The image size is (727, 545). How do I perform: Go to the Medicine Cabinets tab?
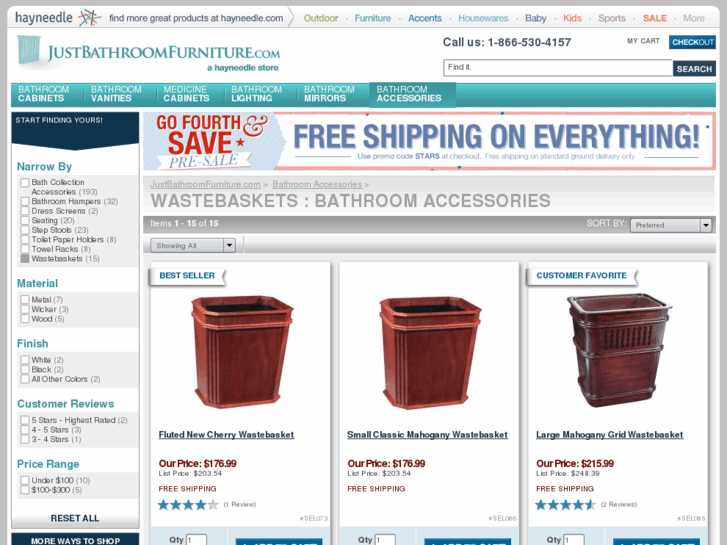pos(186,94)
